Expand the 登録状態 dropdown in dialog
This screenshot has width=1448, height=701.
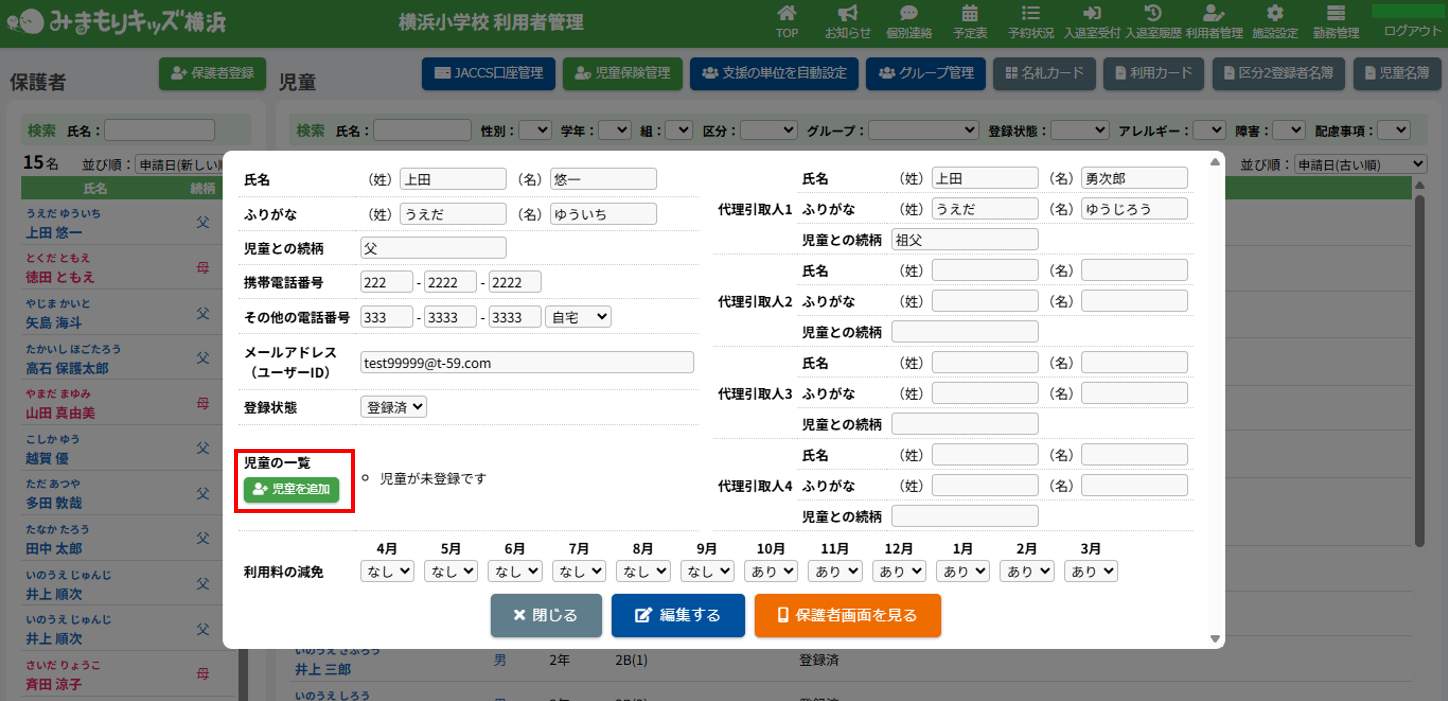[x=394, y=407]
